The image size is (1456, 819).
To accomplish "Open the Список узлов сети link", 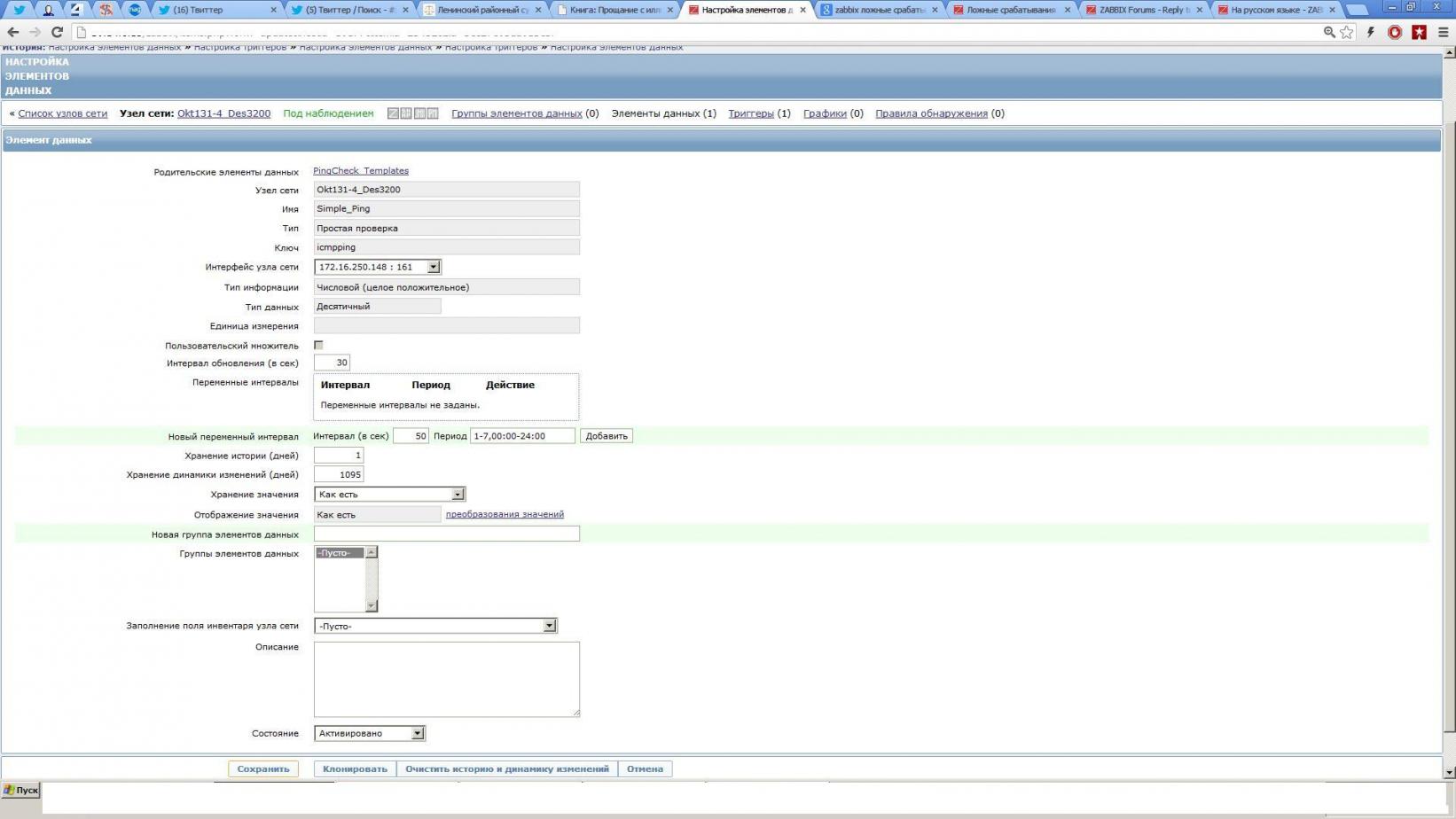I will 63,113.
